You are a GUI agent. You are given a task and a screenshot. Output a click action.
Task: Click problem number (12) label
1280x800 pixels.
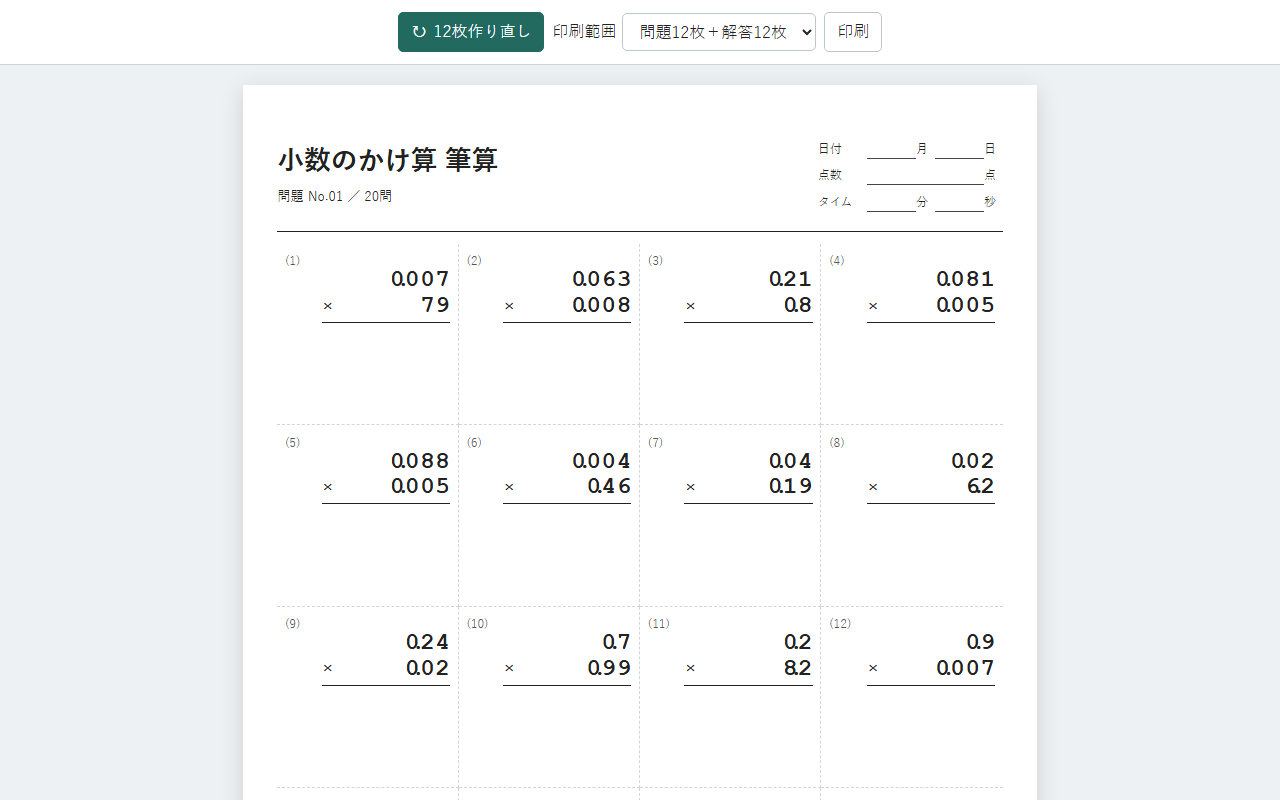[x=840, y=624]
